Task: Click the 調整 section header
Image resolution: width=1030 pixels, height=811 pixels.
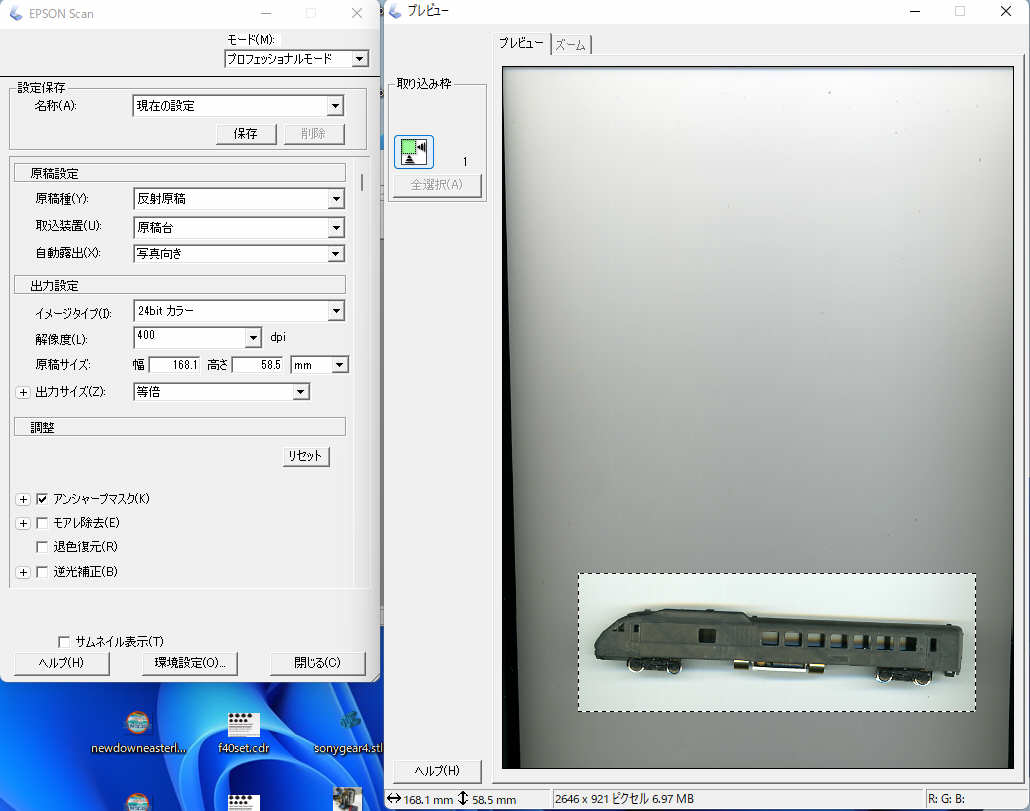Action: coord(179,427)
